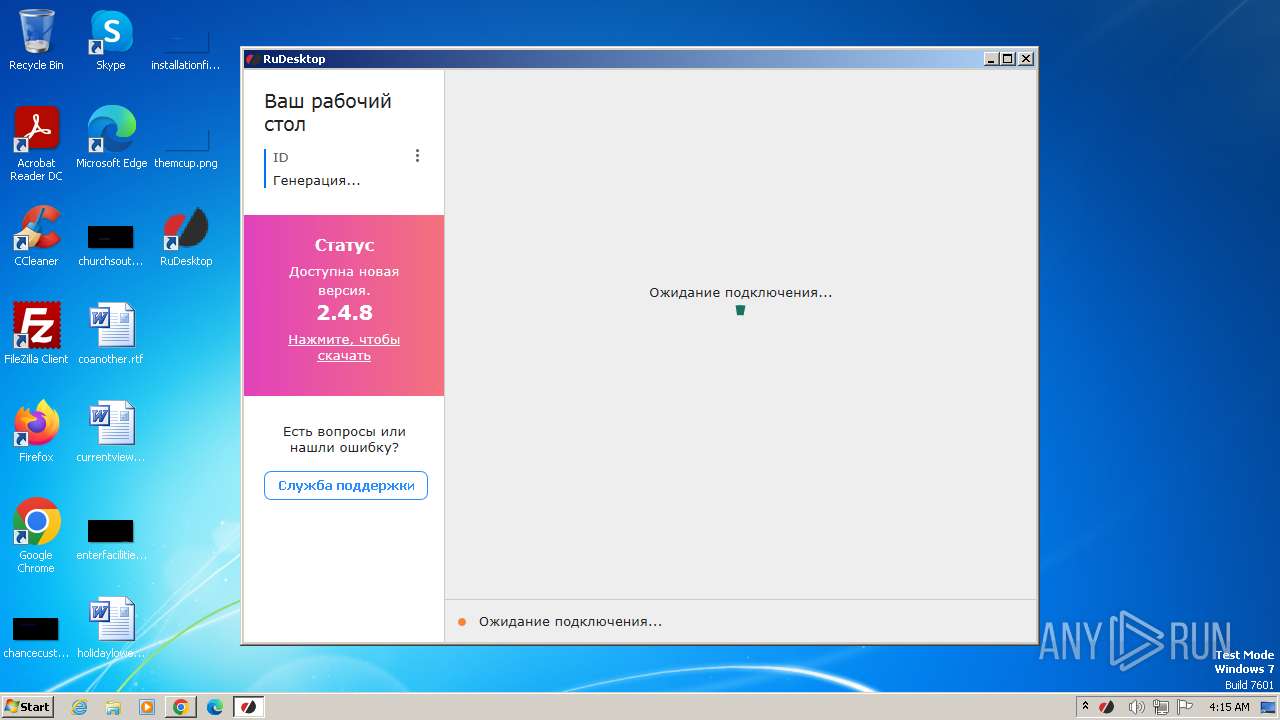
Task: Open Edge from the taskbar
Action: [215, 707]
